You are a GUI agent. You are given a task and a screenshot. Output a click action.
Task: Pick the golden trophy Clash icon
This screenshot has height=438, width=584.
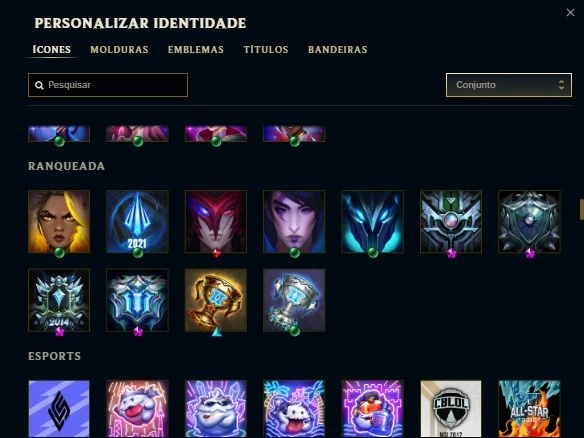(x=216, y=300)
